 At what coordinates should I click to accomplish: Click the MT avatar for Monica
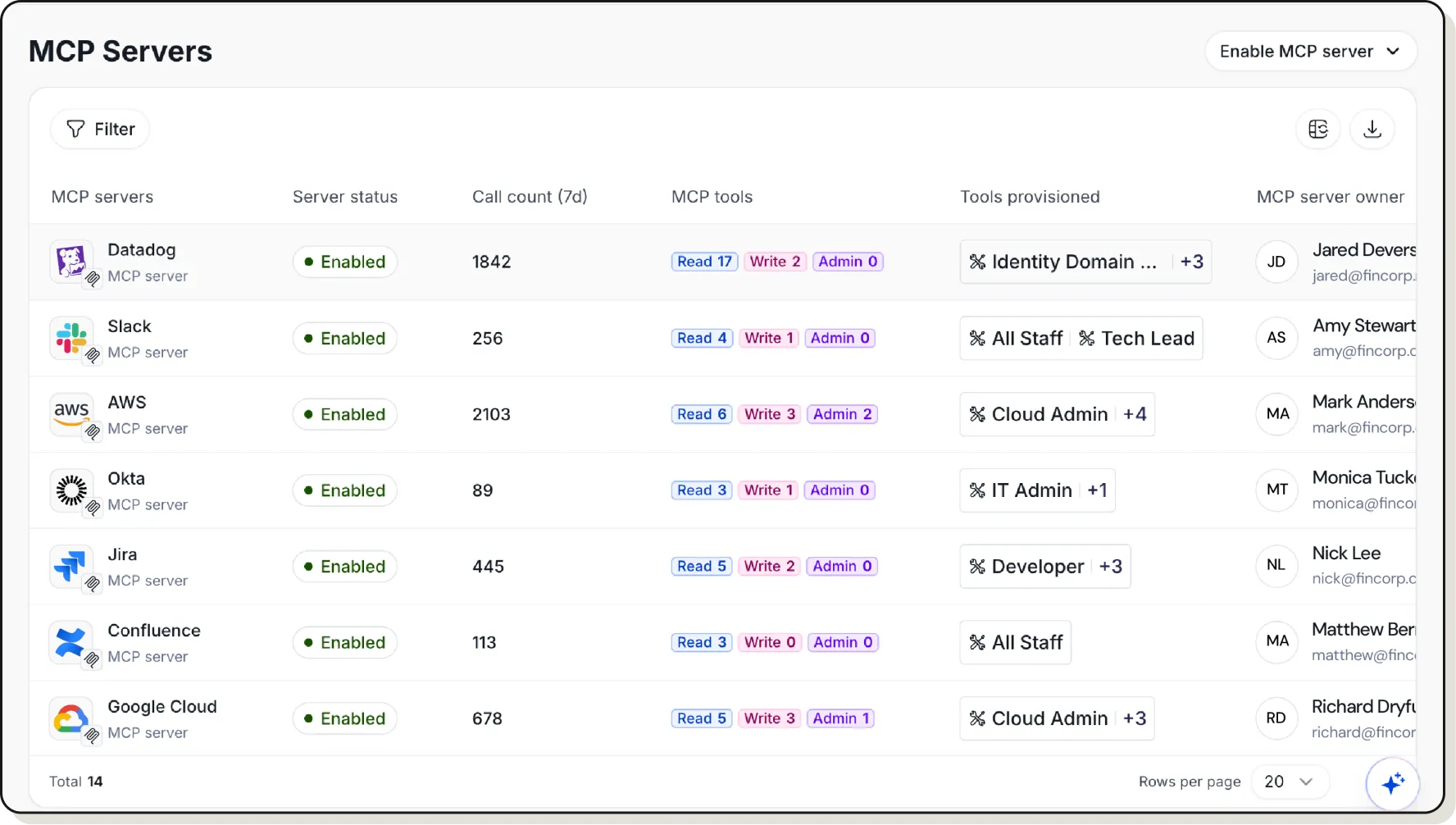coord(1276,490)
